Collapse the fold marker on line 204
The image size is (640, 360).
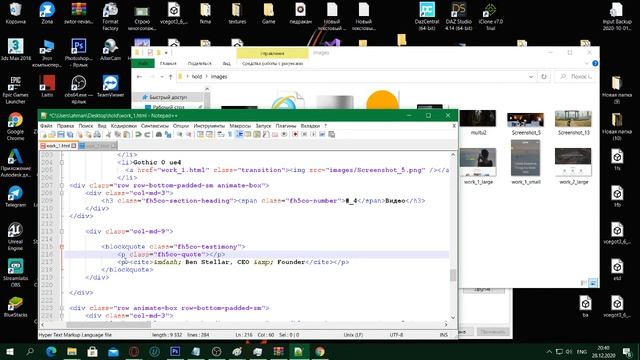62,162
